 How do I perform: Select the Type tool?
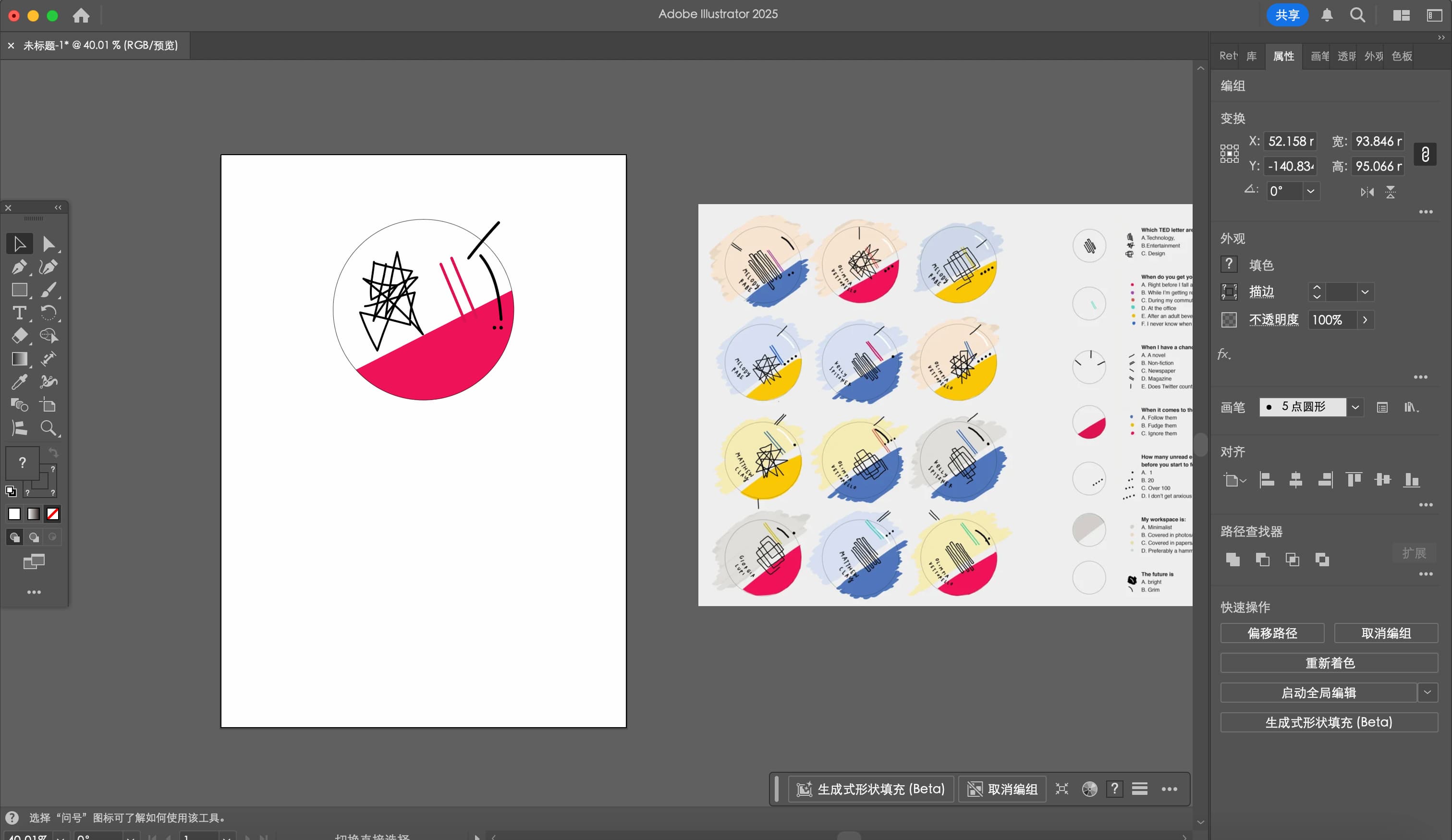18,313
